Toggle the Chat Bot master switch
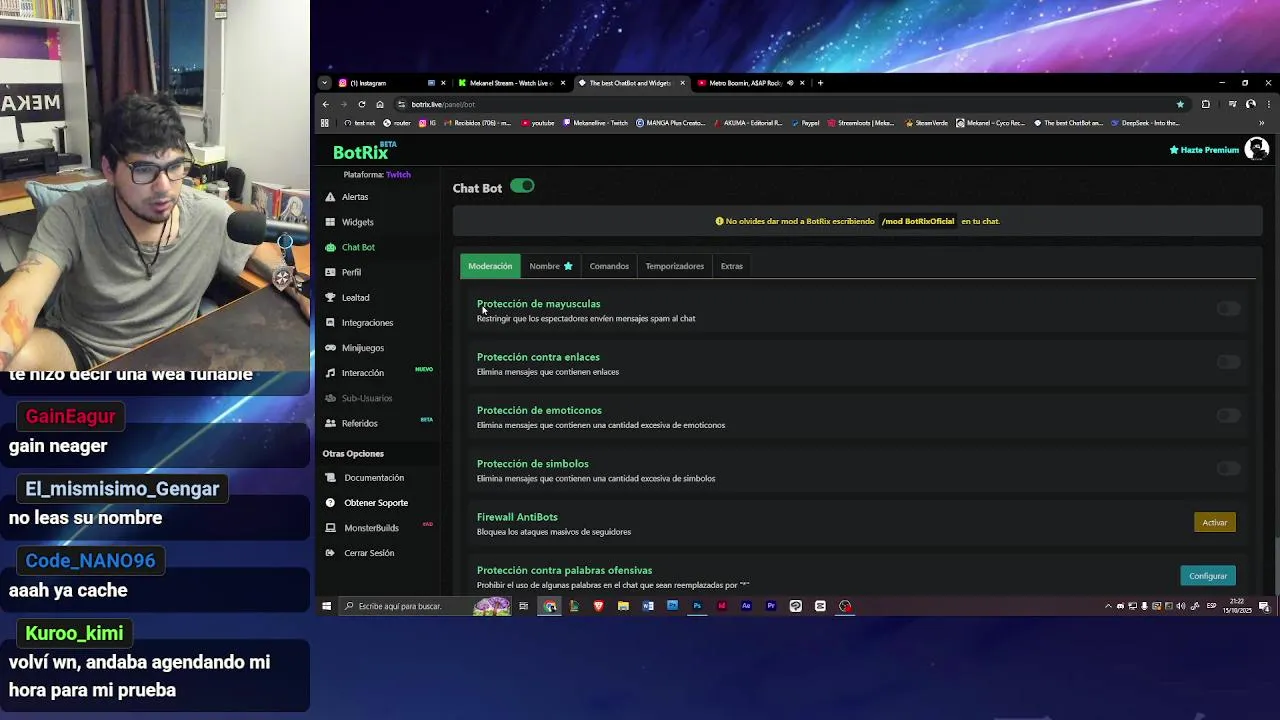This screenshot has height=720, width=1280. 522,186
